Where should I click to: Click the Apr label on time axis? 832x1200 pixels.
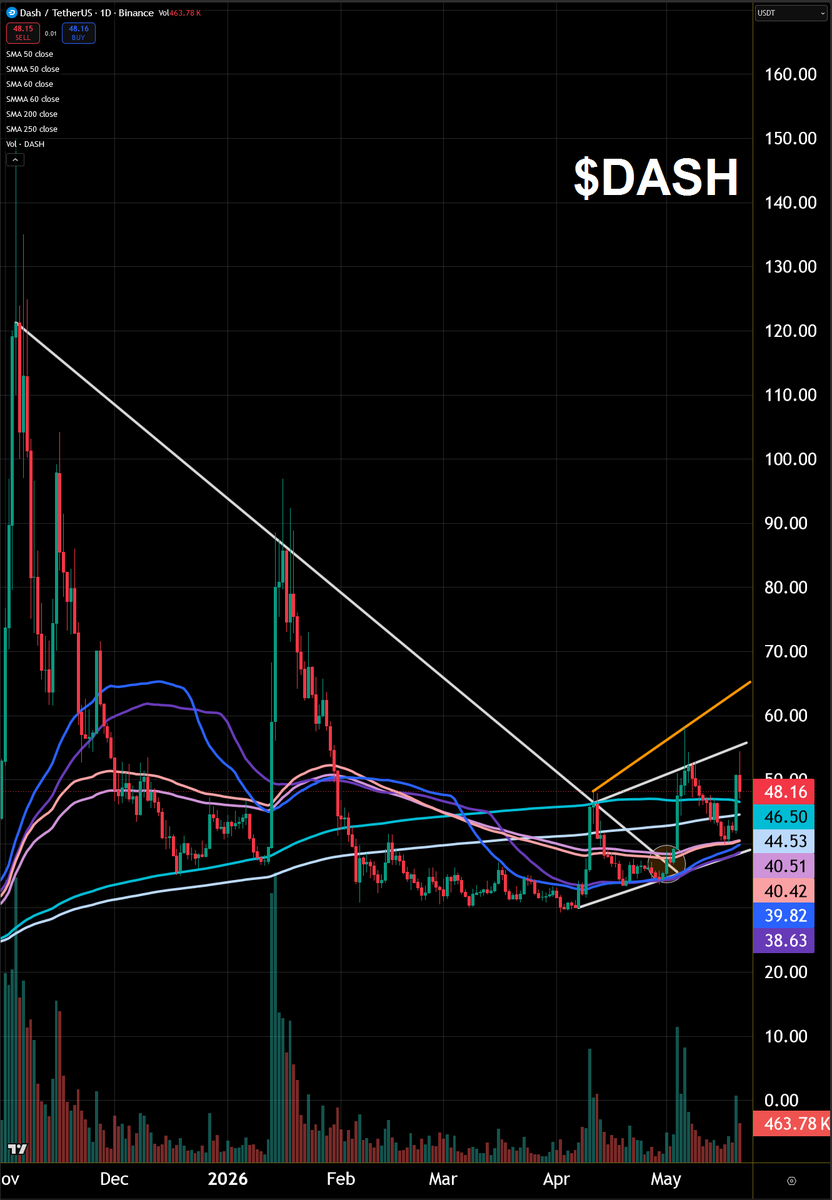pyautogui.click(x=556, y=1180)
